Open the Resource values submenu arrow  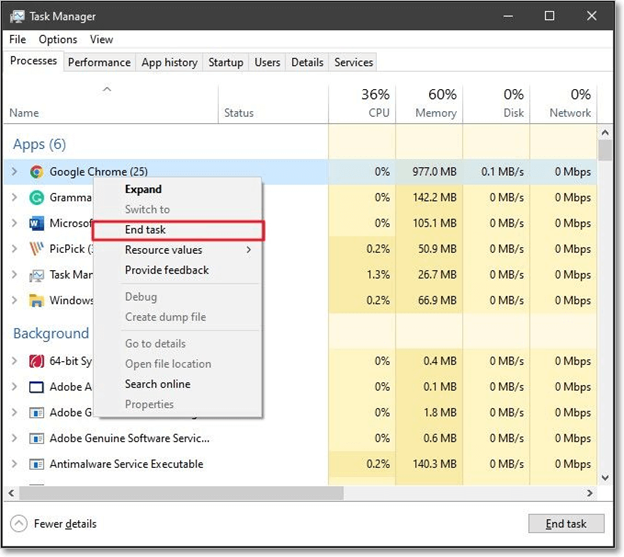click(x=249, y=250)
